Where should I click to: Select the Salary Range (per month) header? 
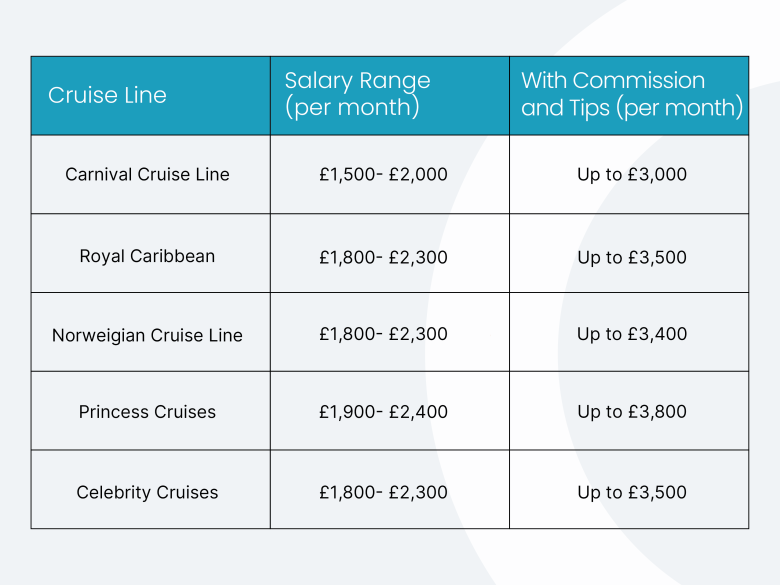pos(390,96)
